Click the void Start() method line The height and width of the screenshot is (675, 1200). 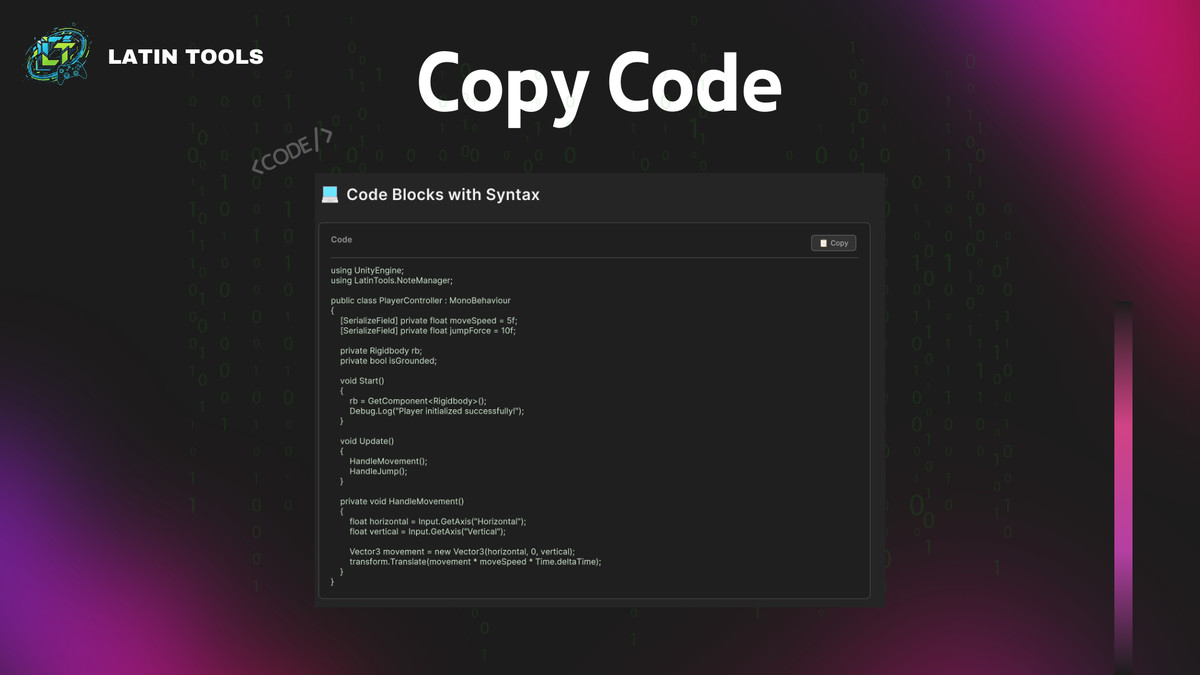pos(362,380)
